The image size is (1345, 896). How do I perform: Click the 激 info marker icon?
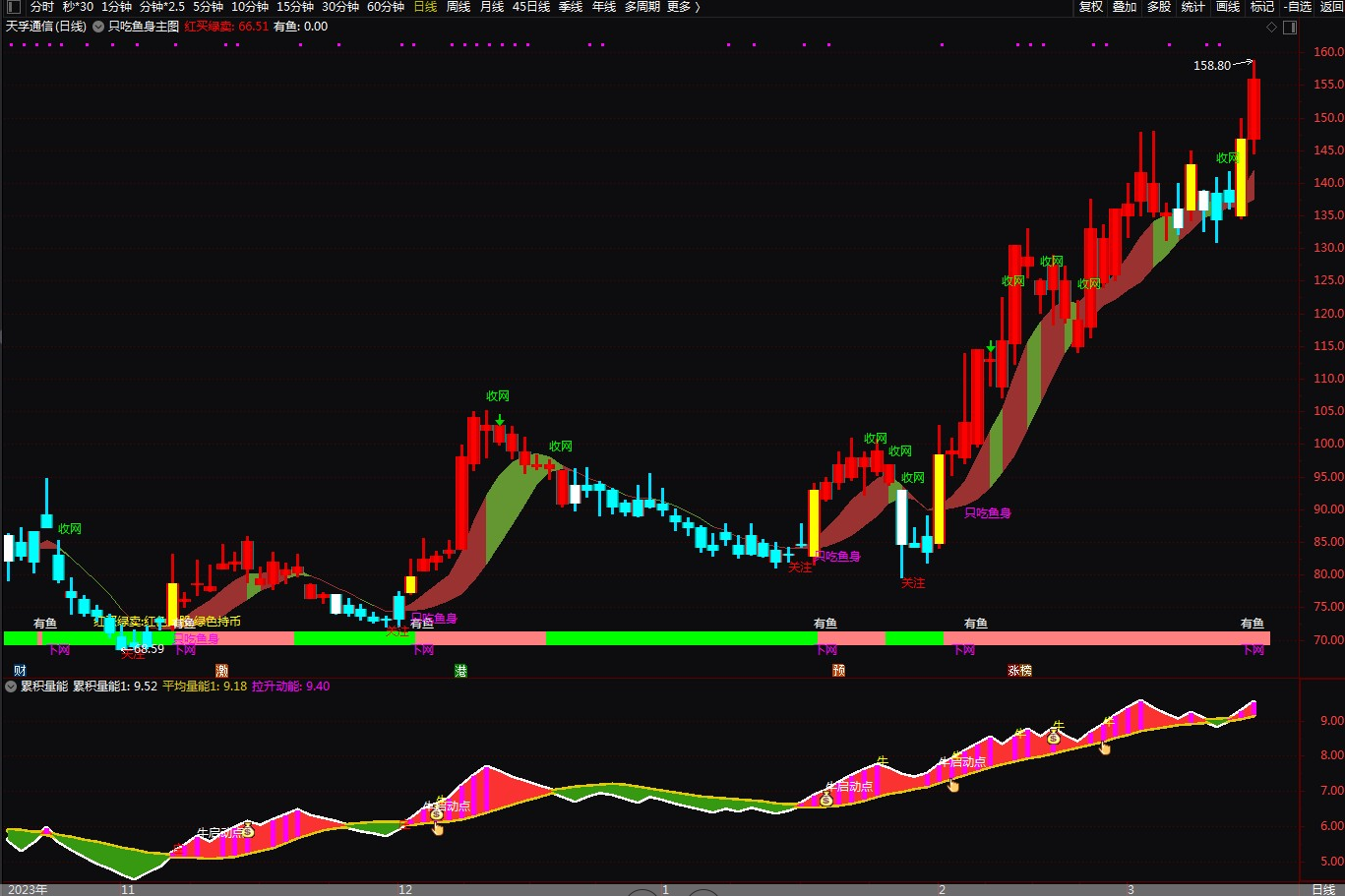tap(221, 671)
